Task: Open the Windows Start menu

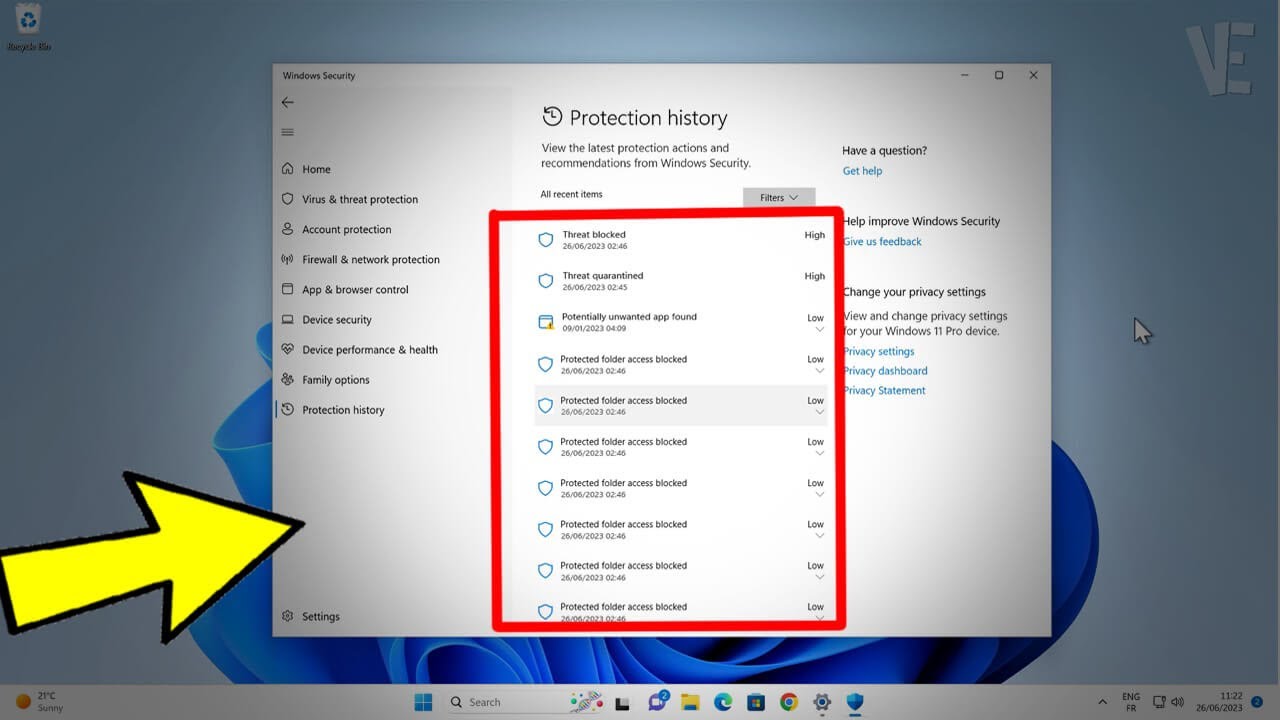Action: tap(423, 702)
